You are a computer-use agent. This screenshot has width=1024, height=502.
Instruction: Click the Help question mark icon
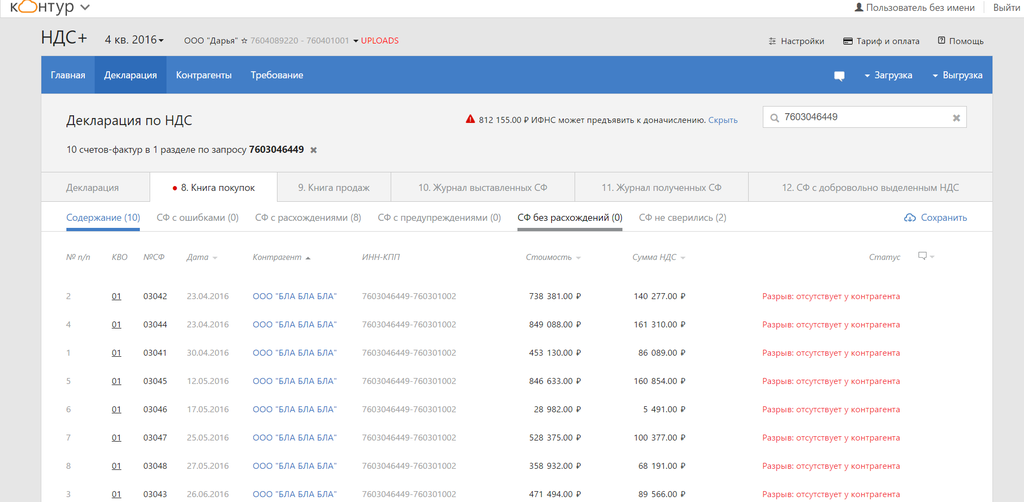click(941, 41)
